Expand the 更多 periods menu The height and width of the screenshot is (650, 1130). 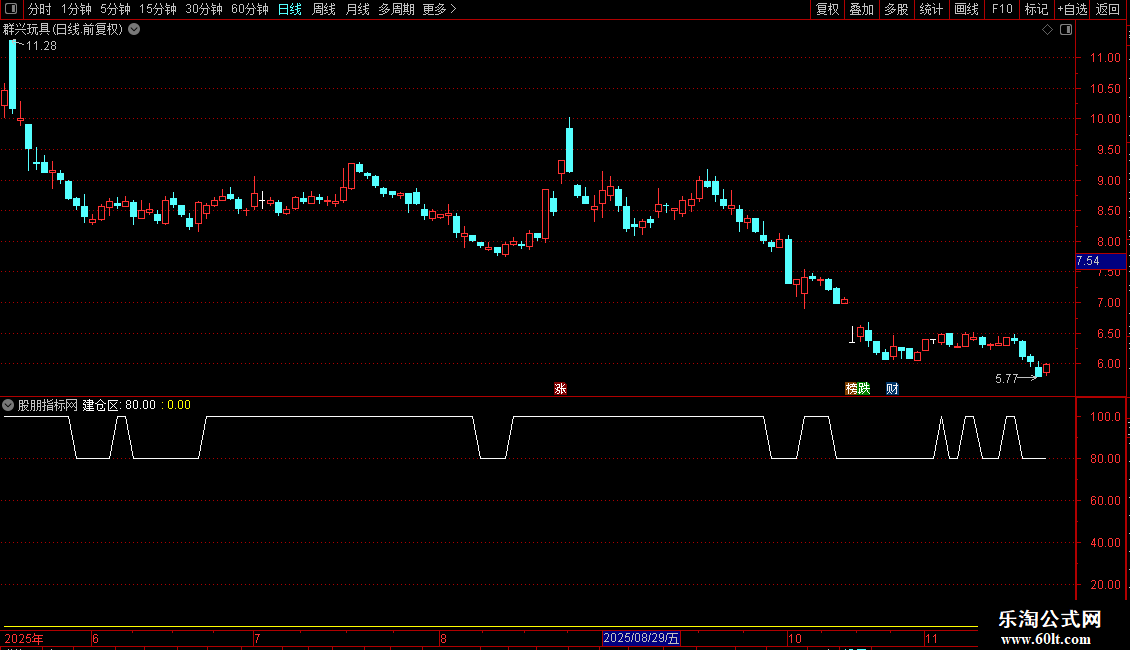pyautogui.click(x=439, y=9)
